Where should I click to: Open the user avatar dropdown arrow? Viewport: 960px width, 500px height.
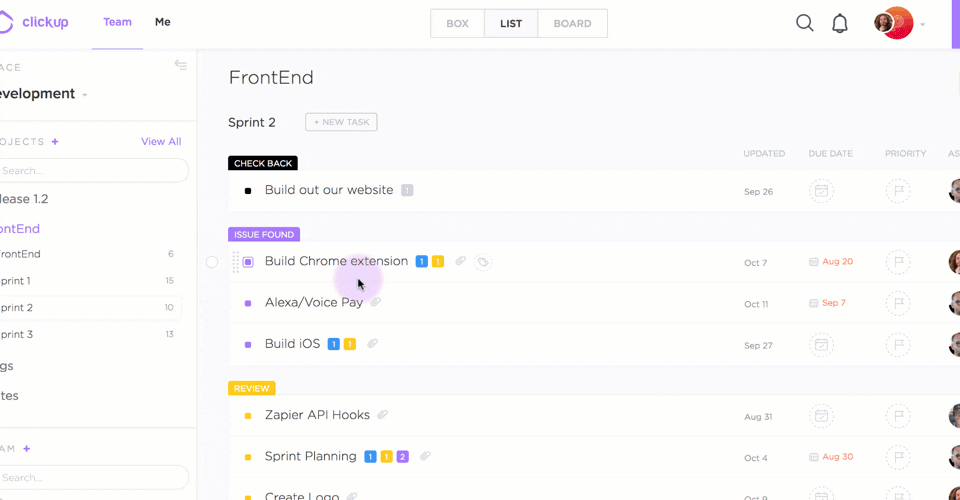pyautogui.click(x=922, y=24)
